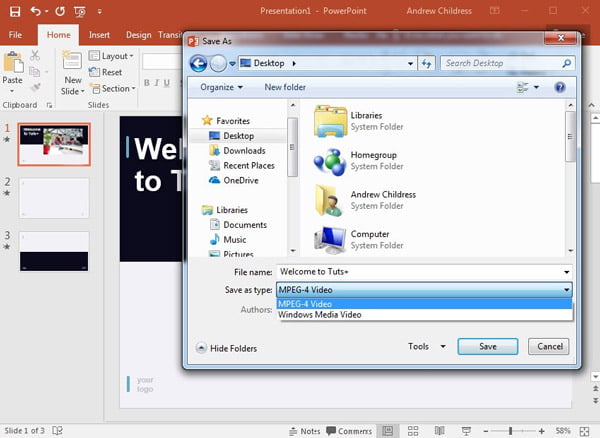This screenshot has width=600, height=438.
Task: Open the Computer system folder icon
Action: [x=329, y=240]
